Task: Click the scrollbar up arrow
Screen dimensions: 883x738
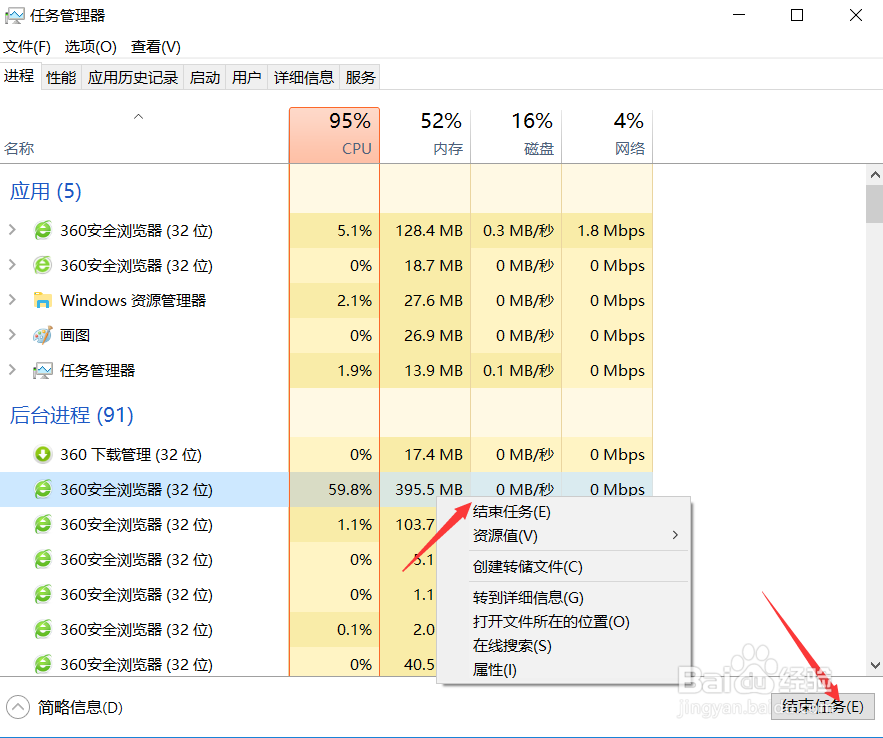Action: click(875, 175)
